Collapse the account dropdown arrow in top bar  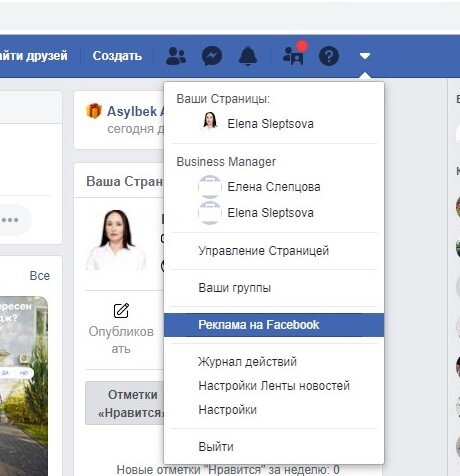tap(365, 56)
